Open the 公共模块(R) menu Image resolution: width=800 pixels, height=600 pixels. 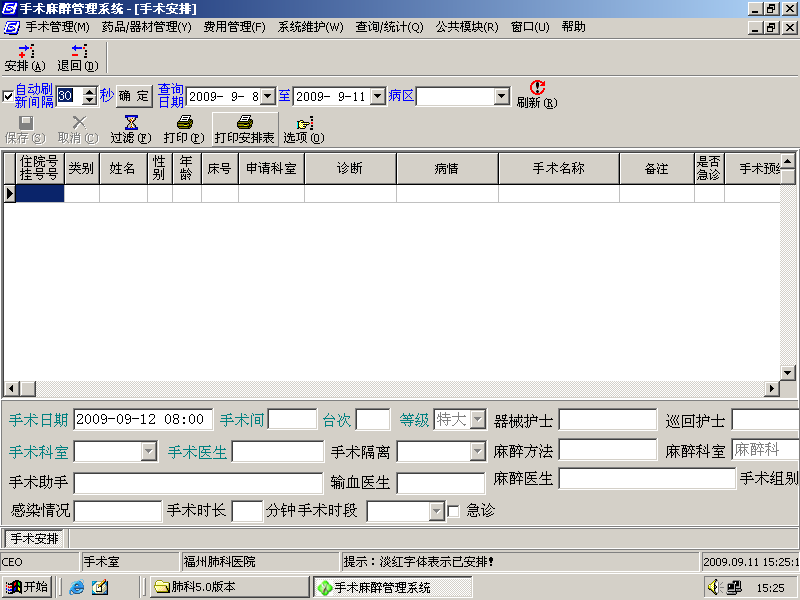467,27
